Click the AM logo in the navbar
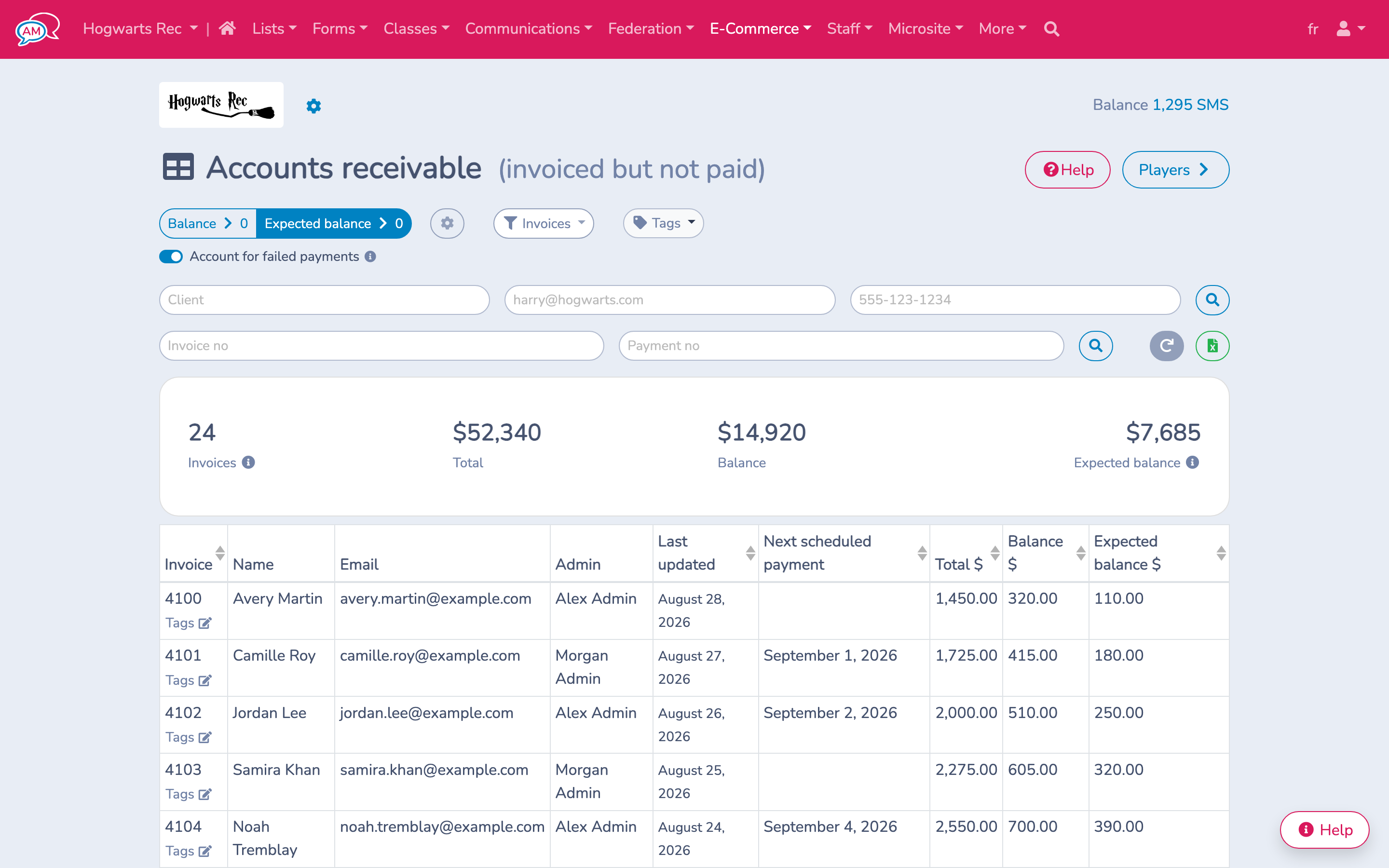 37,29
